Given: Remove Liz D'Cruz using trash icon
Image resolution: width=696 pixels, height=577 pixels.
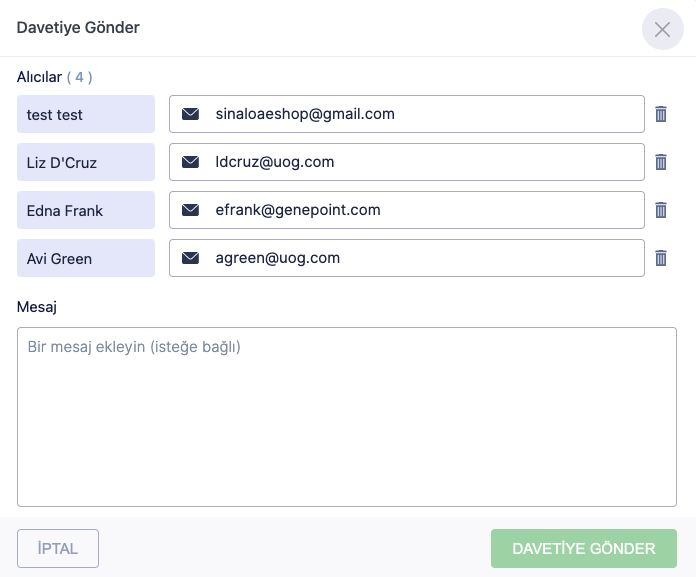Looking at the screenshot, I should point(661,162).
